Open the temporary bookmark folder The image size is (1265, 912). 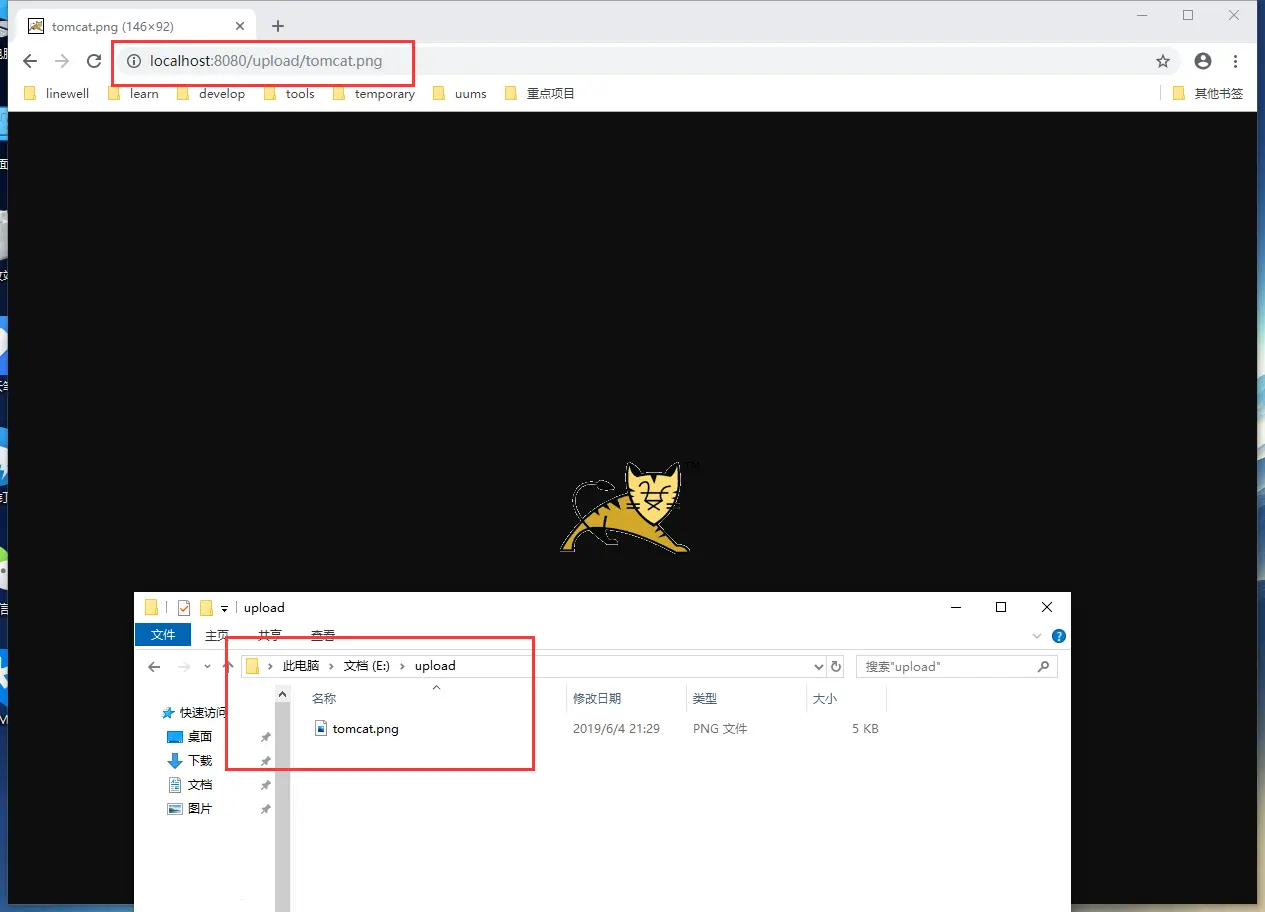coord(374,93)
